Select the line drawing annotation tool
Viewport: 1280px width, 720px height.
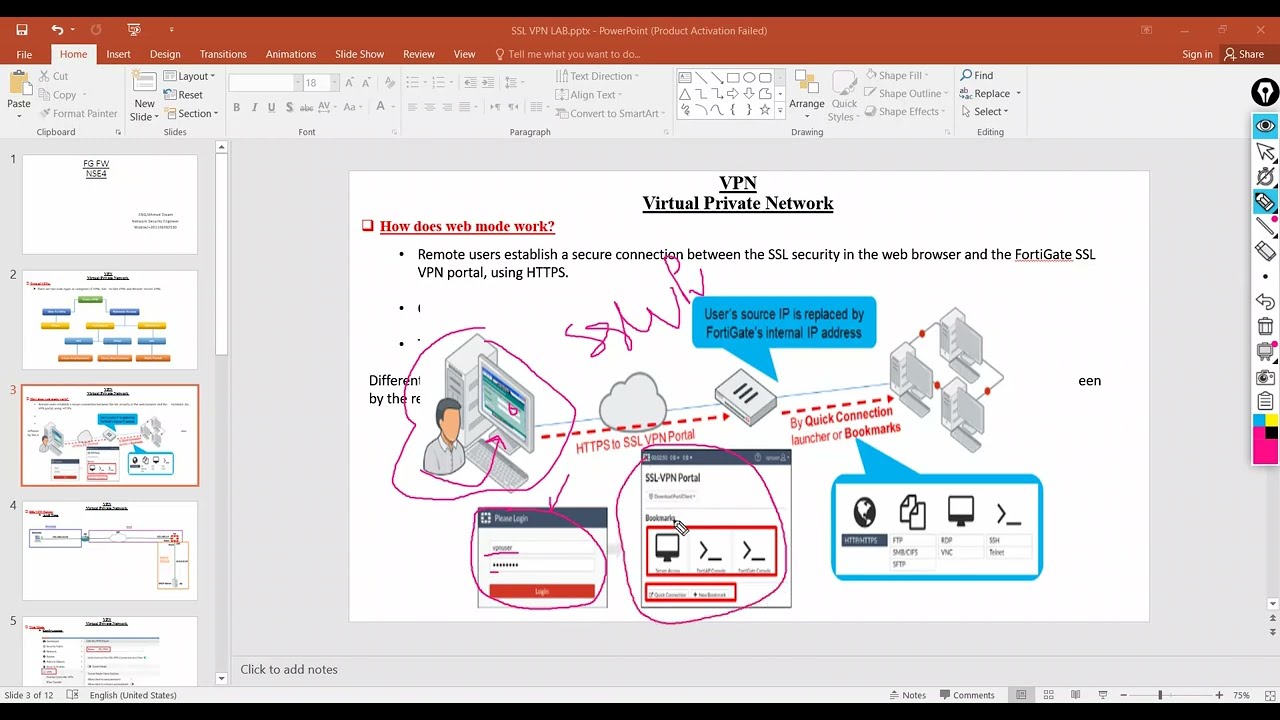pyautogui.click(x=1265, y=227)
